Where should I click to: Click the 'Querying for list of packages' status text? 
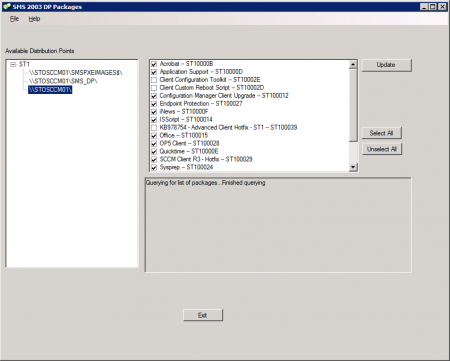[x=205, y=183]
